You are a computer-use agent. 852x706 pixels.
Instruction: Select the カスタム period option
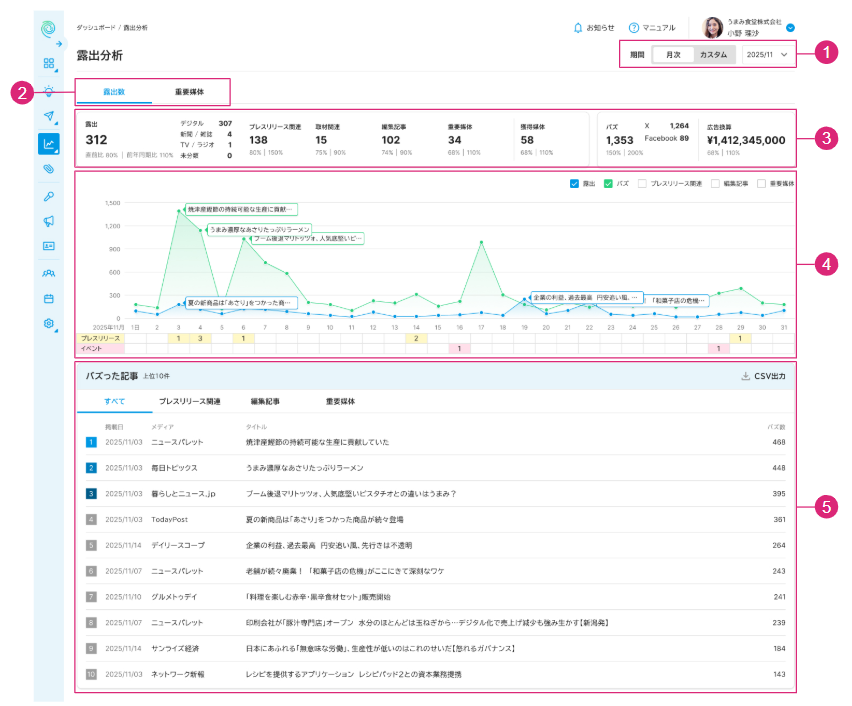(x=713, y=55)
